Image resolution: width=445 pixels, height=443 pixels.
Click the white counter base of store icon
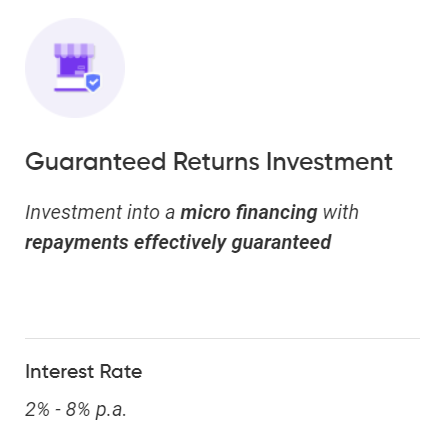tap(71, 84)
